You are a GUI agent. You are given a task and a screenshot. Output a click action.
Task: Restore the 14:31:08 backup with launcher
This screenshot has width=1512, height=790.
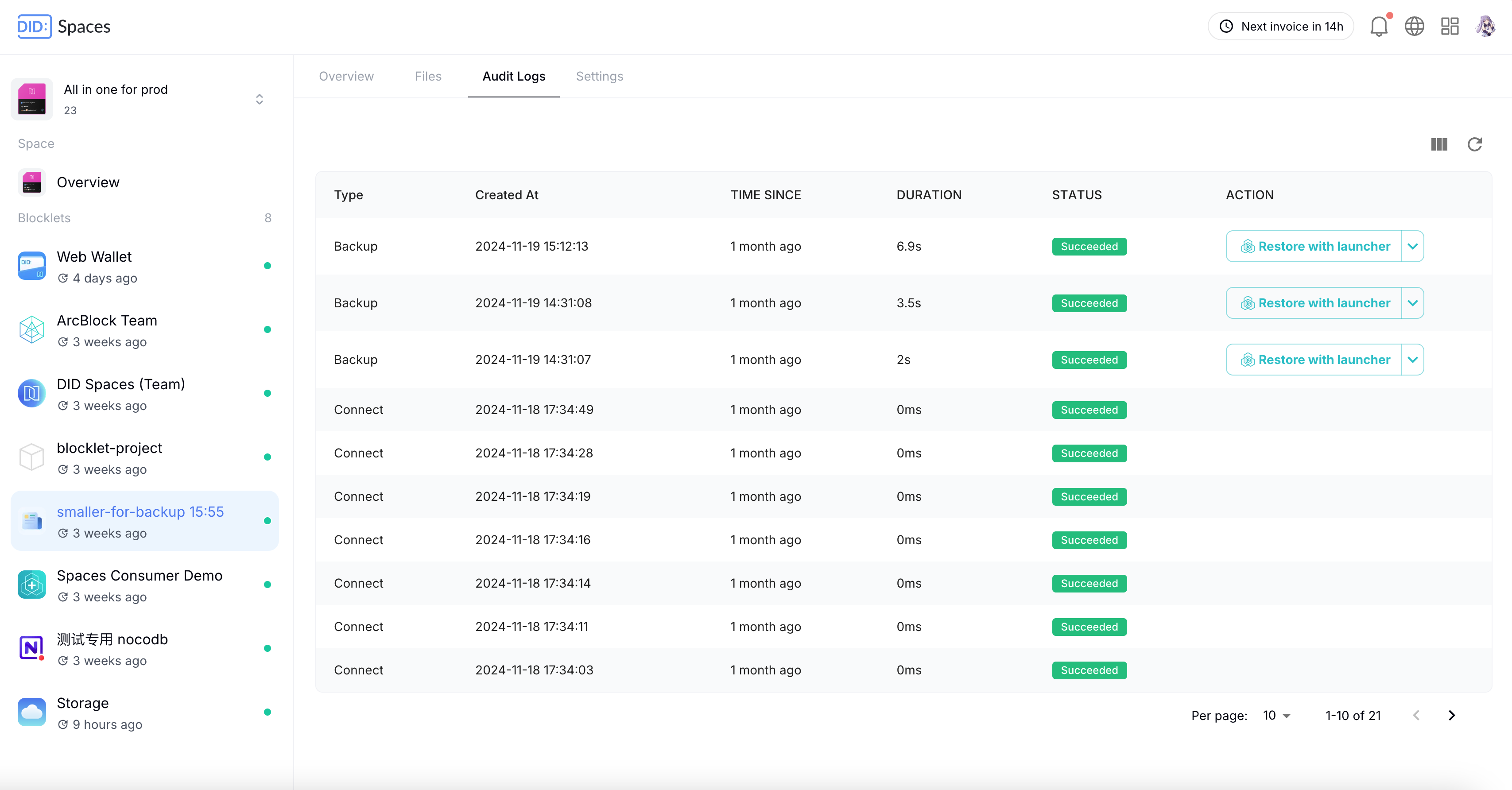(1314, 303)
